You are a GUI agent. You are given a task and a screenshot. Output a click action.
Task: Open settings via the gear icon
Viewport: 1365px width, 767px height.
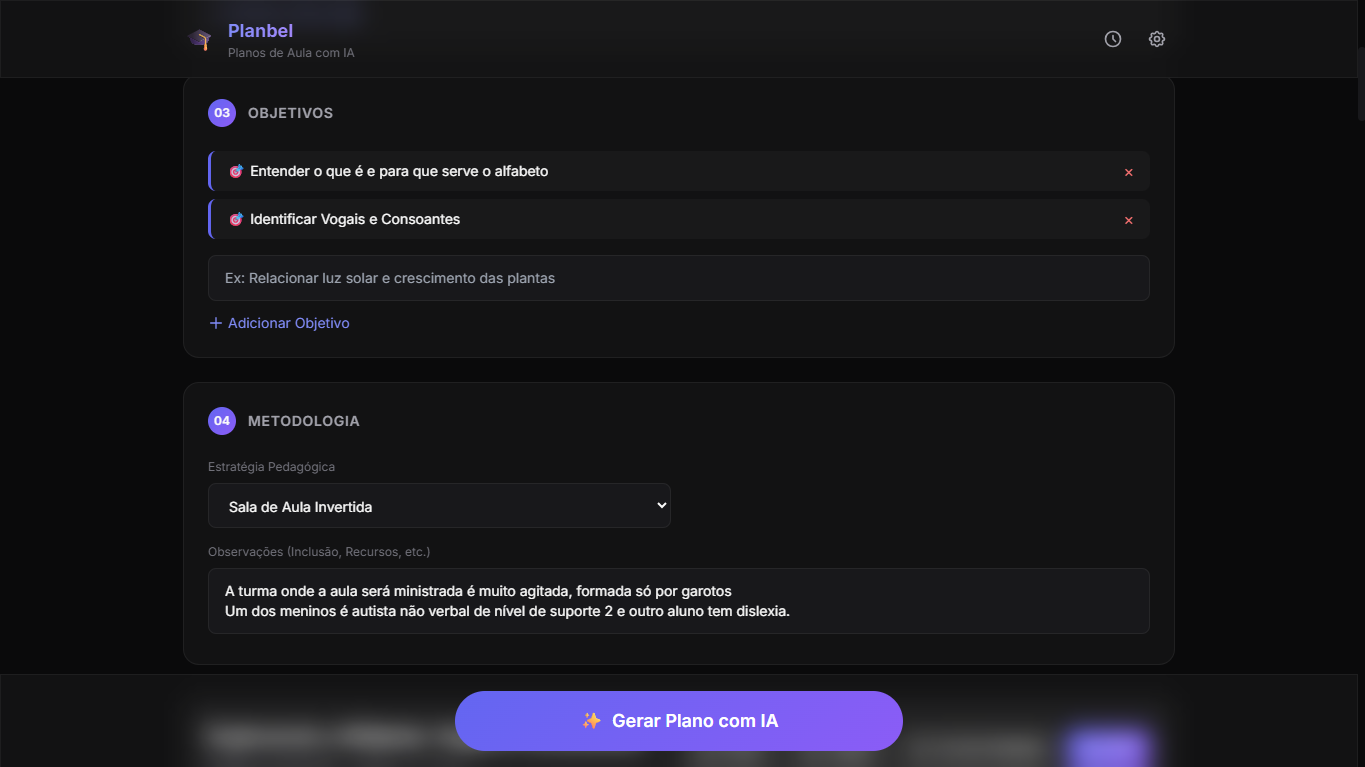click(1157, 39)
